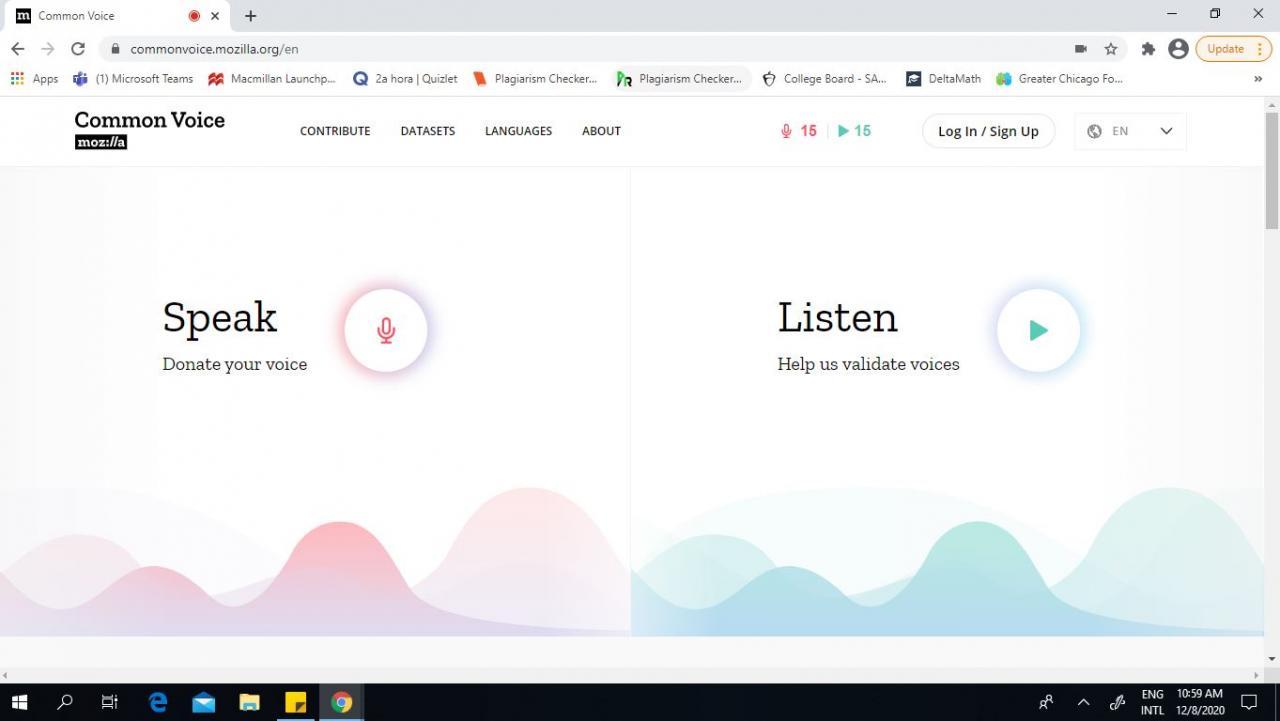Open the clock showing 10:59 AM
Screen dimensions: 1280x721
point(1200,702)
